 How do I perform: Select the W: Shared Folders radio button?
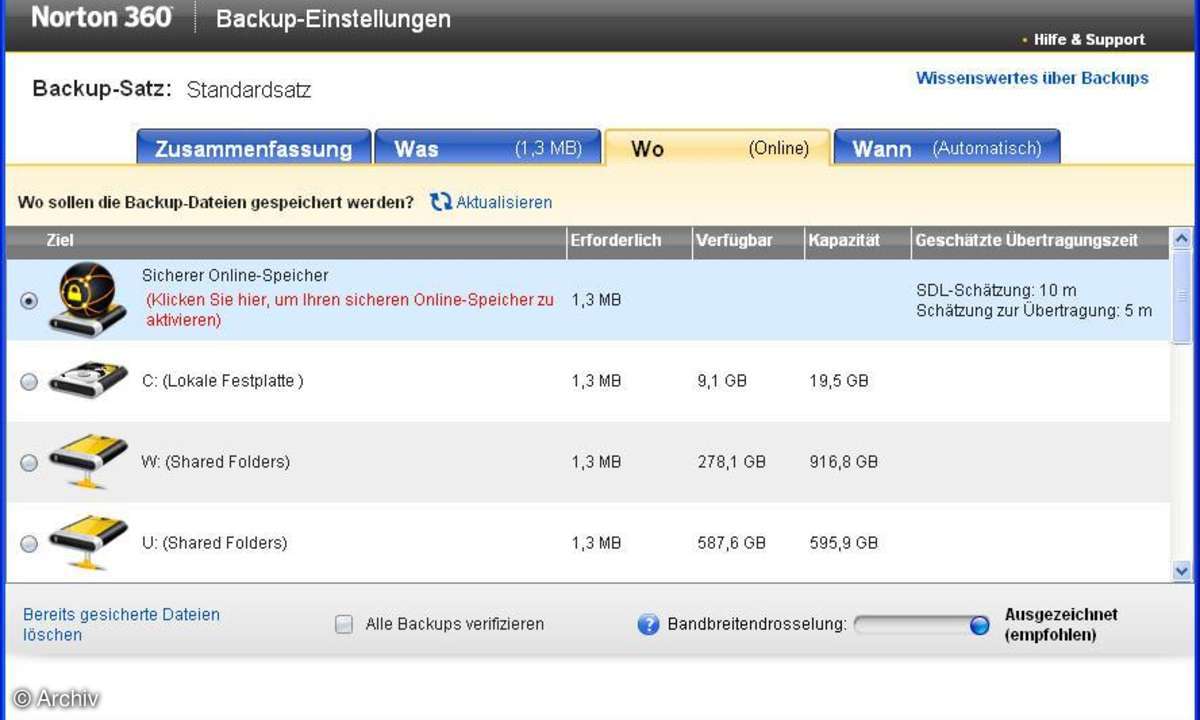pos(29,462)
